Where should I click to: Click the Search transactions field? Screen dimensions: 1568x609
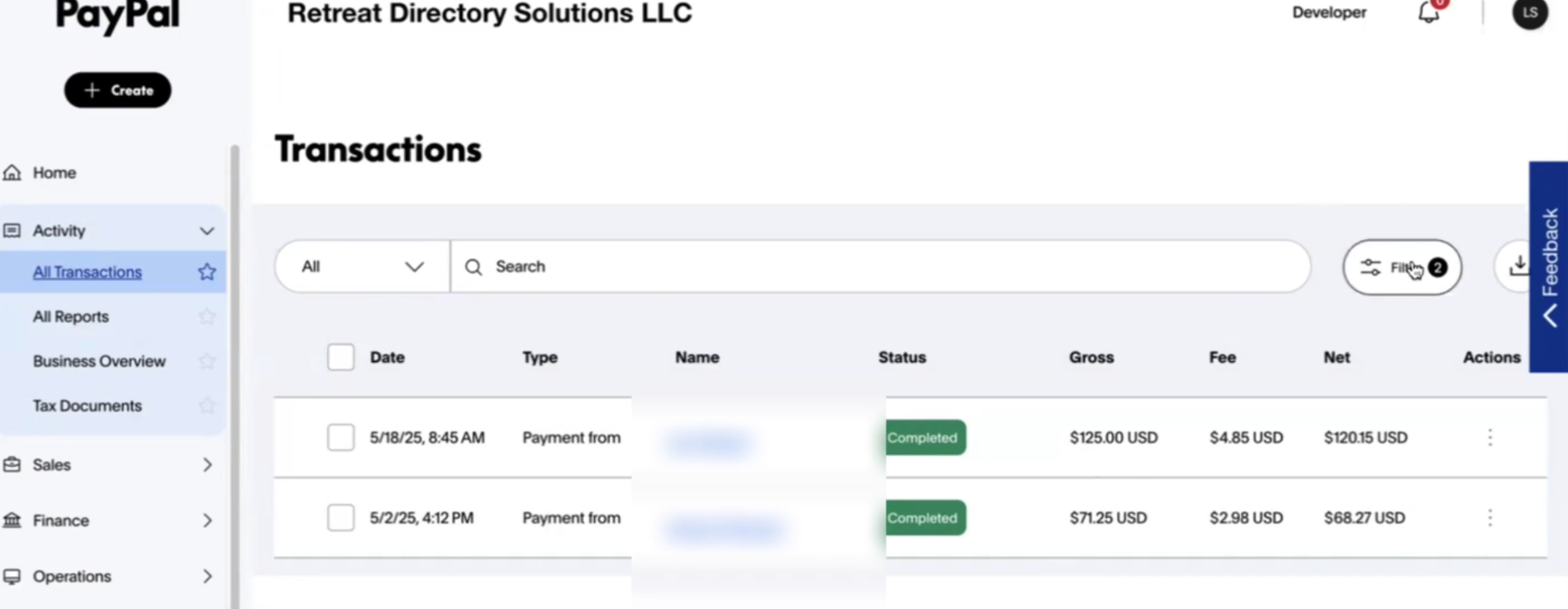coord(881,267)
